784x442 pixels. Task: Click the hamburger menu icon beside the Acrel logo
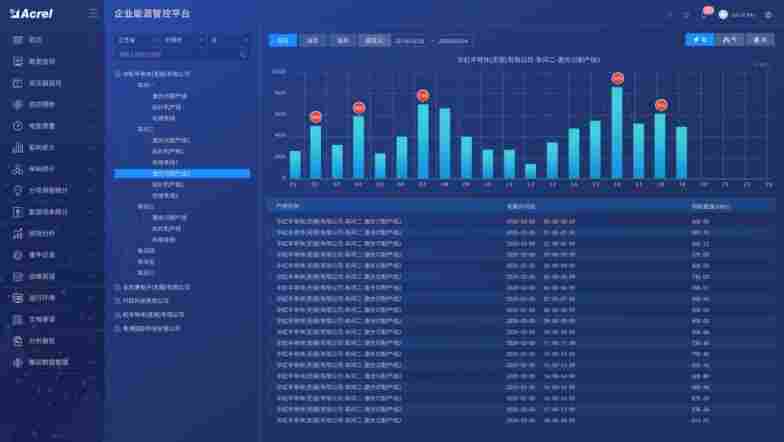(93, 14)
